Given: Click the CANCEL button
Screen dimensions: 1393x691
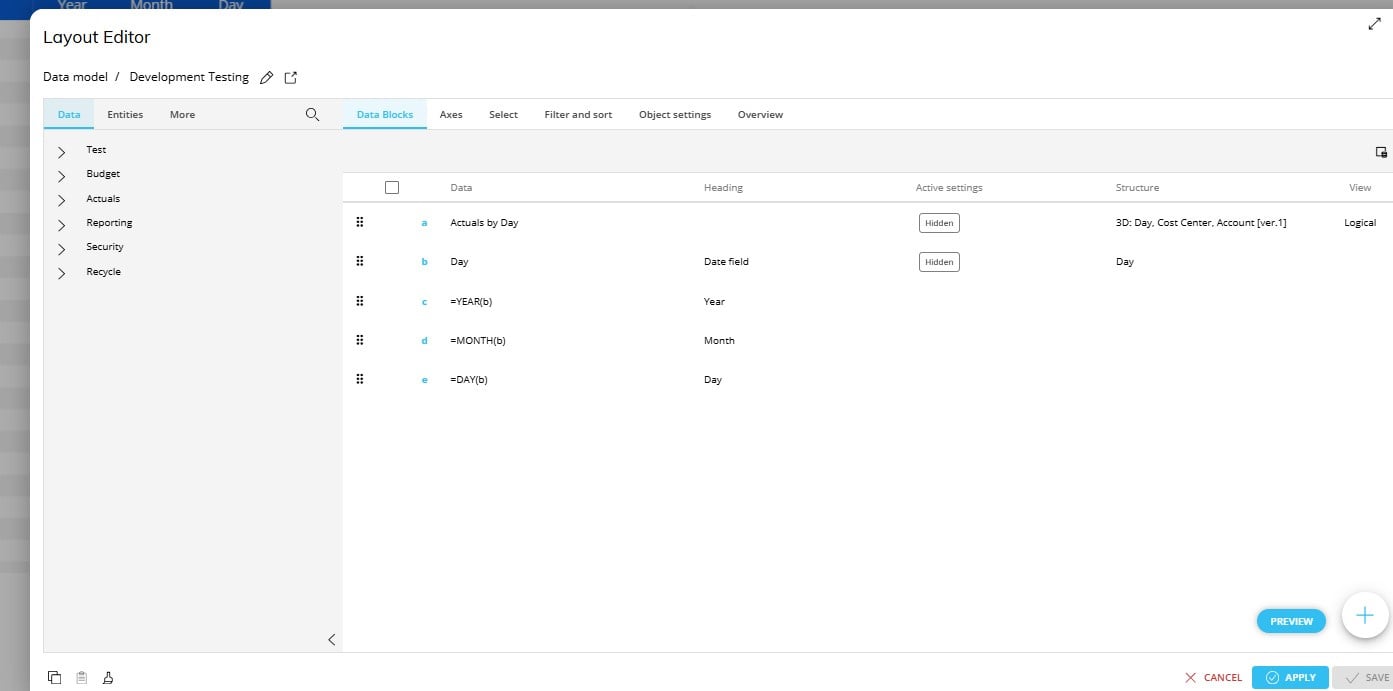Looking at the screenshot, I should (1213, 678).
